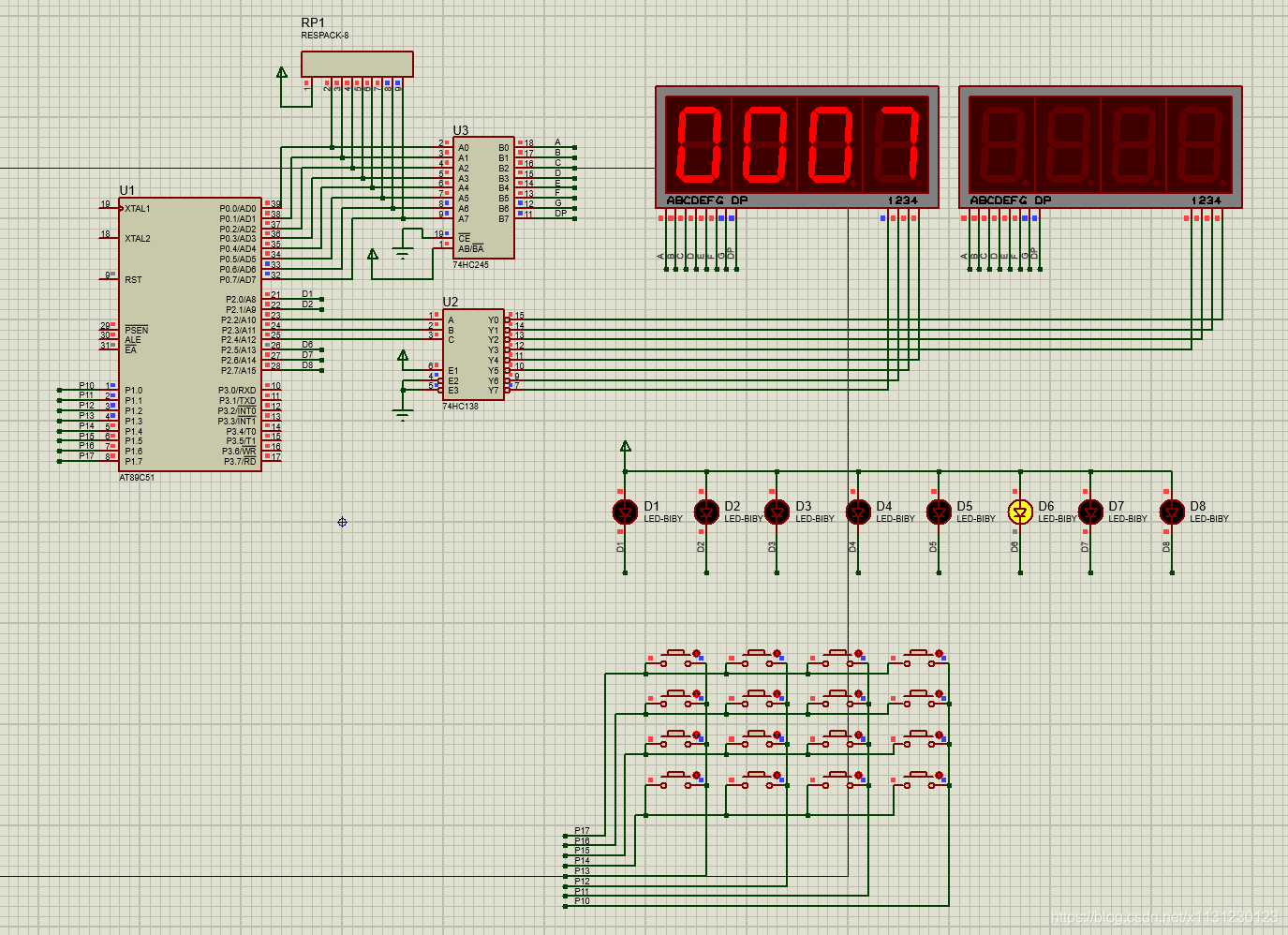Screen dimensions: 1288x935
Task: Click the ground symbol below U2's enable pins
Action: click(403, 415)
